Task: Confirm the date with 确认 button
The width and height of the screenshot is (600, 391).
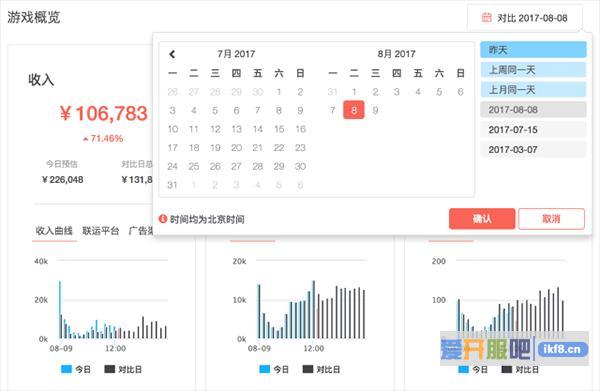Action: [x=482, y=219]
